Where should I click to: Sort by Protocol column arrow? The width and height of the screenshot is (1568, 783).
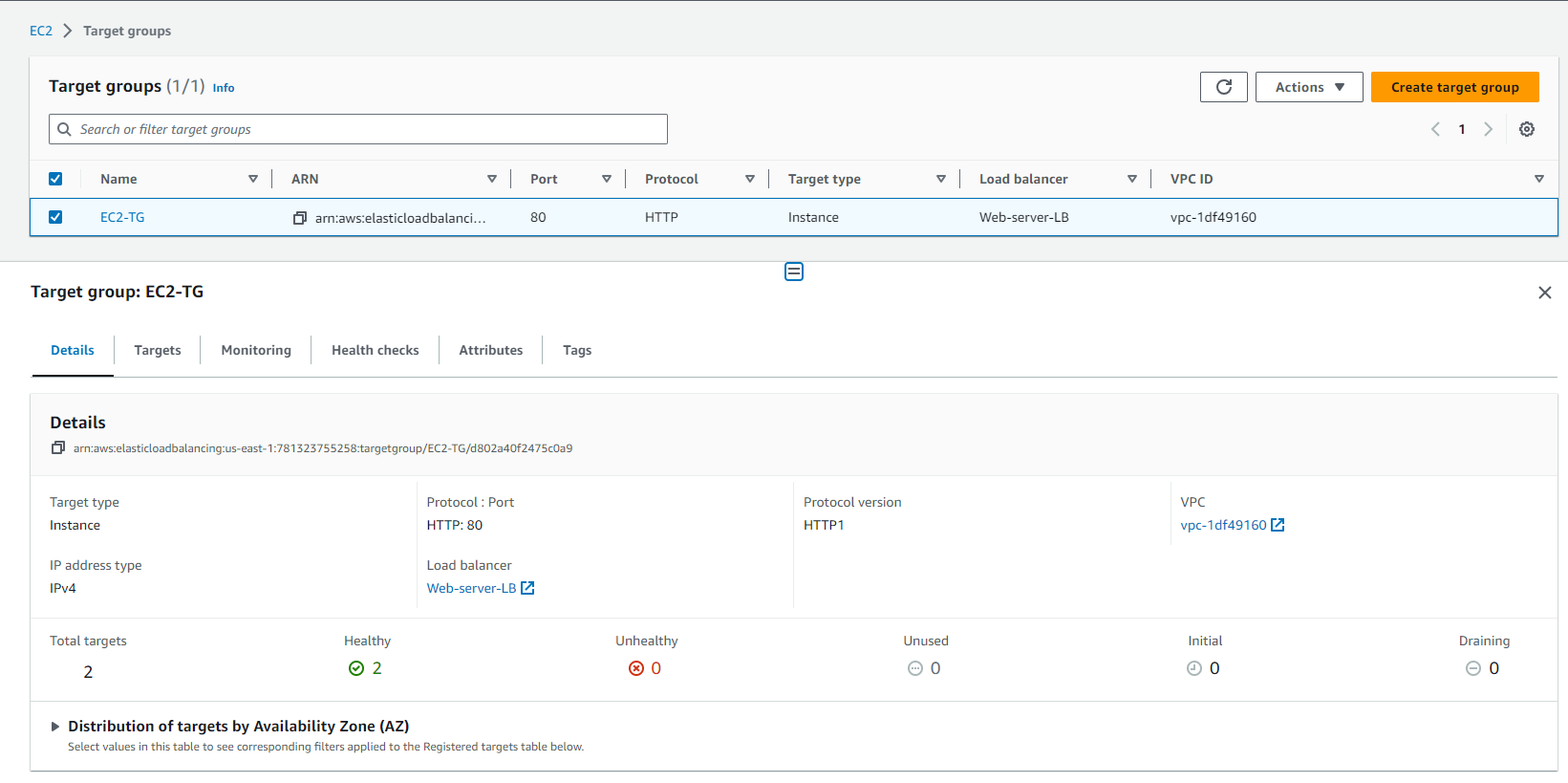750,179
